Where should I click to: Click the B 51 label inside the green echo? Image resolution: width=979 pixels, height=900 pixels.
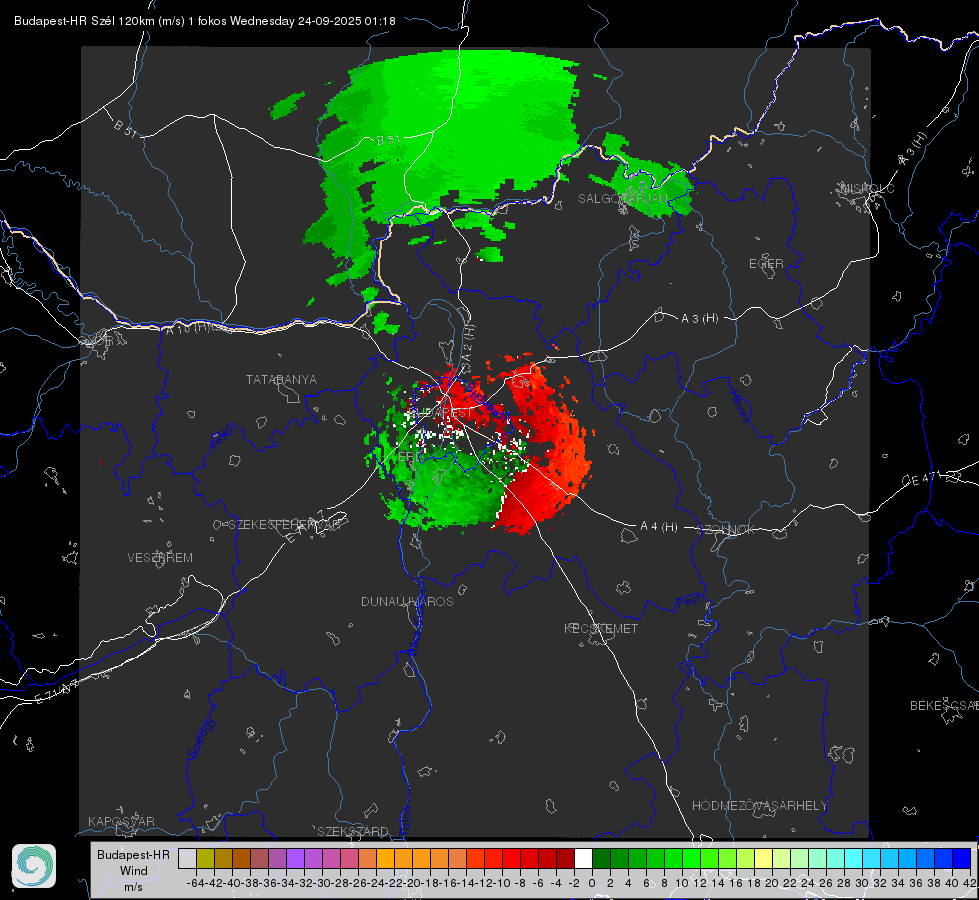click(388, 141)
